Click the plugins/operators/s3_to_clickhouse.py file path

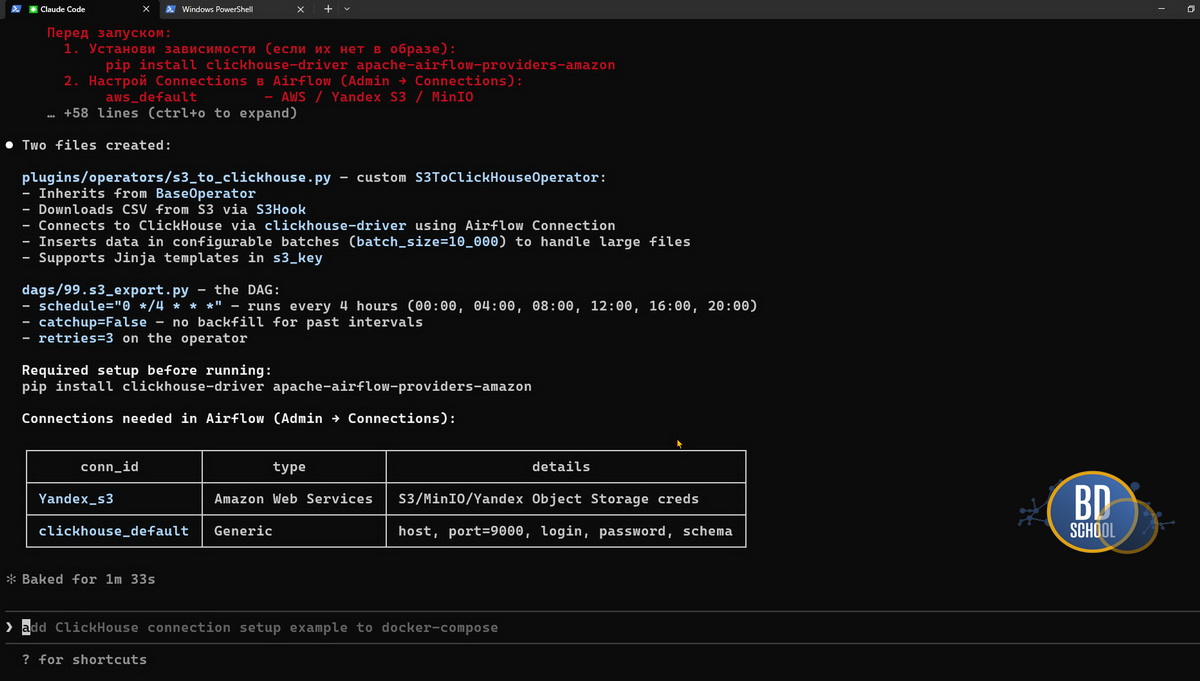[x=176, y=177]
